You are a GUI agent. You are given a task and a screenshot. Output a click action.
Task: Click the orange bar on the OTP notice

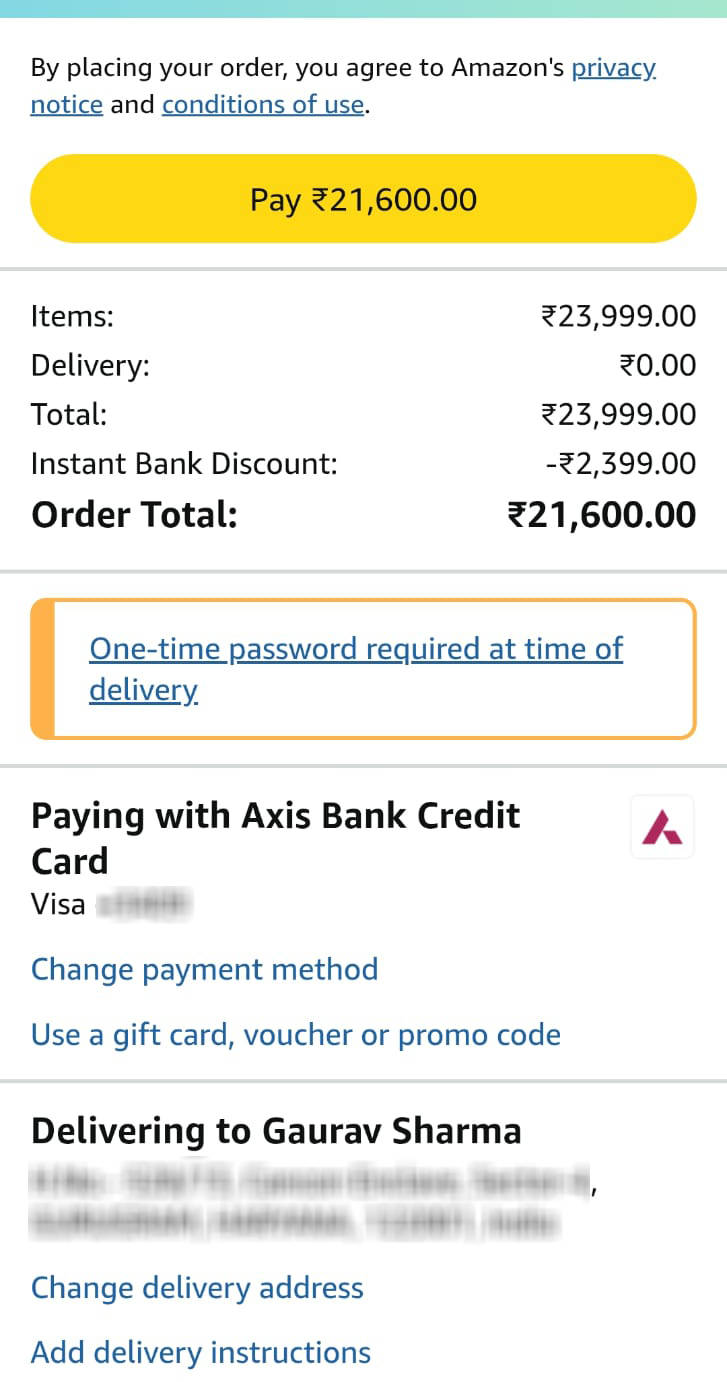coord(42,668)
